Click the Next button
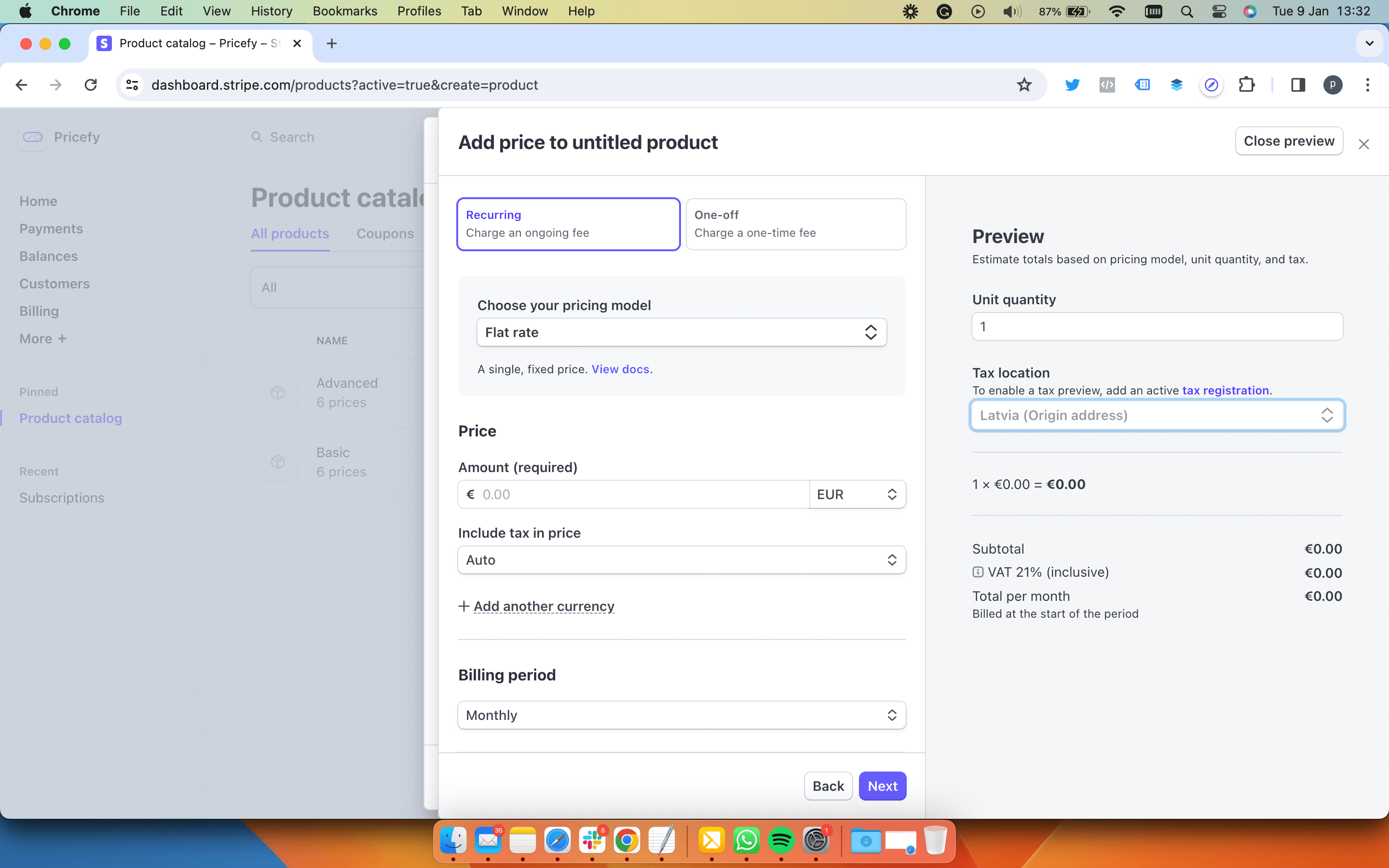Screen dimensions: 1389x868 pos(882,786)
